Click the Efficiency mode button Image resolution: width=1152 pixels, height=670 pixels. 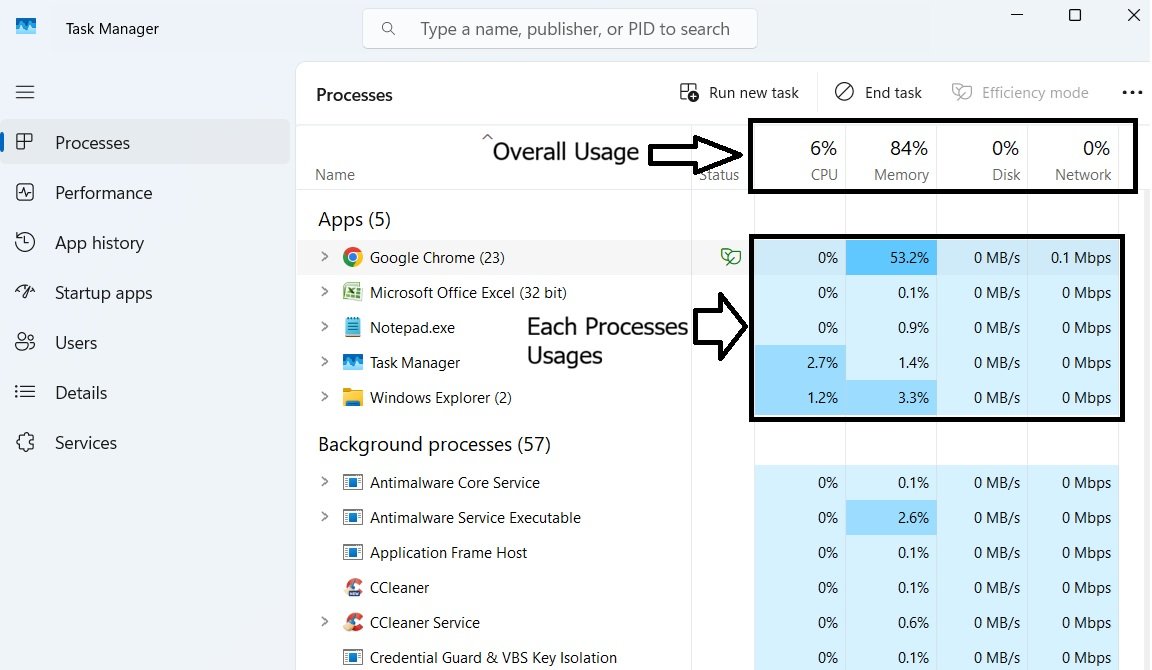click(x=1020, y=93)
